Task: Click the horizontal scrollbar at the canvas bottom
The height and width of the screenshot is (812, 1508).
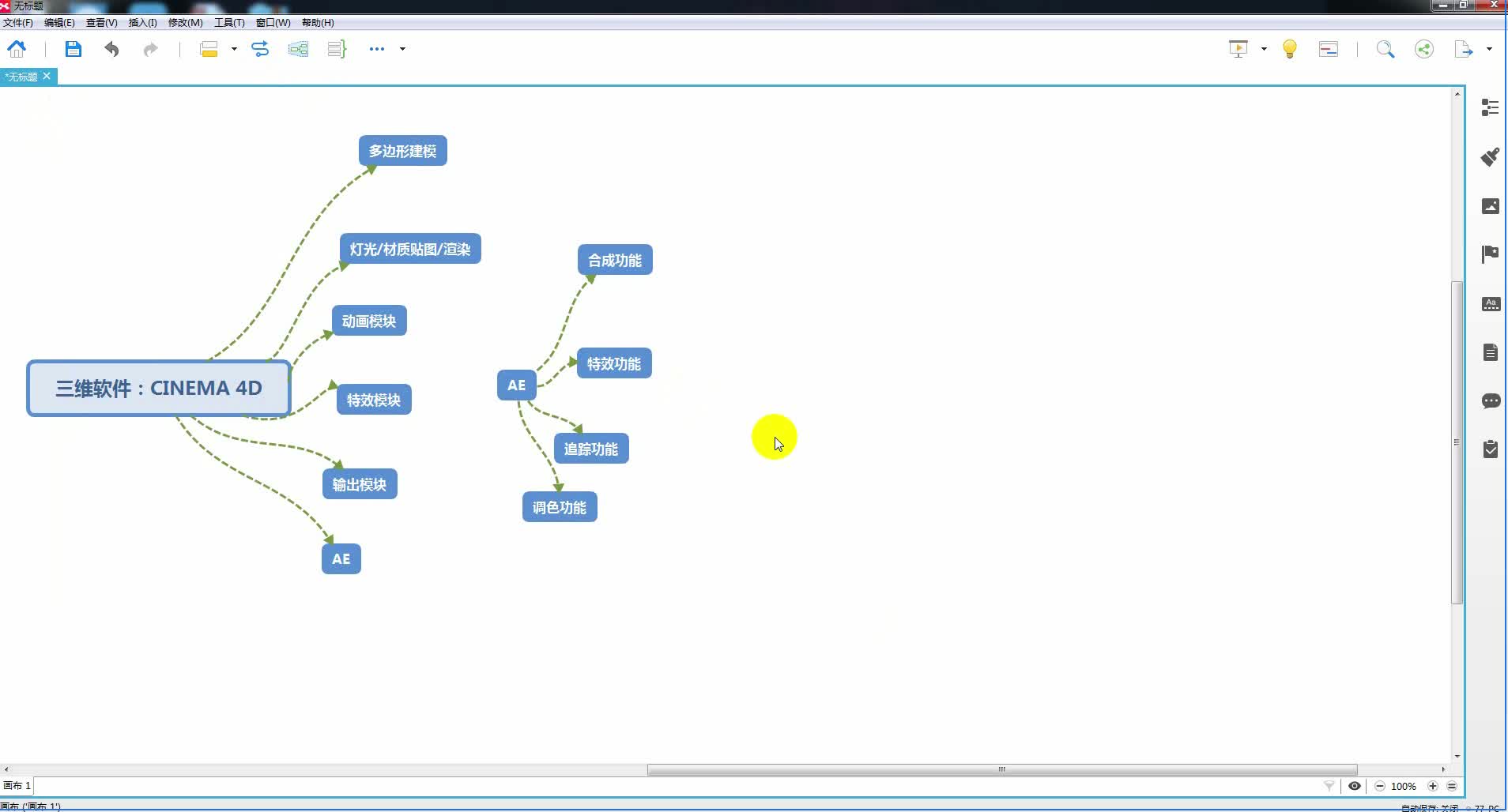Action: [x=1001, y=769]
